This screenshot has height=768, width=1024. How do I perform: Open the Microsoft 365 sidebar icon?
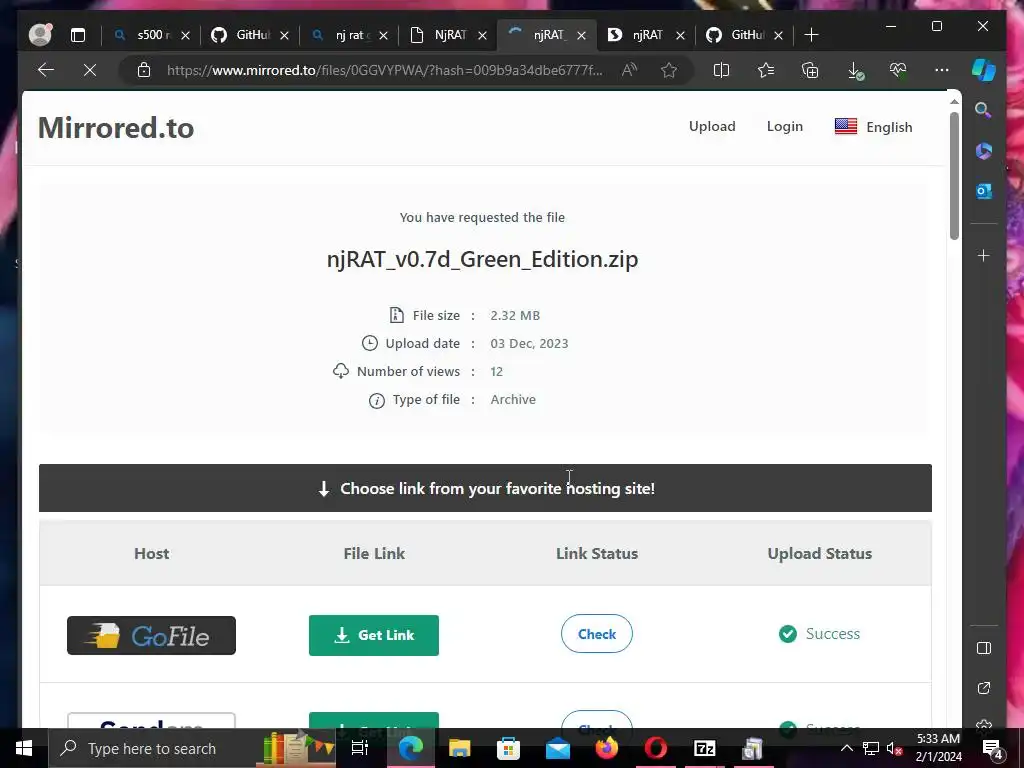pos(984,151)
